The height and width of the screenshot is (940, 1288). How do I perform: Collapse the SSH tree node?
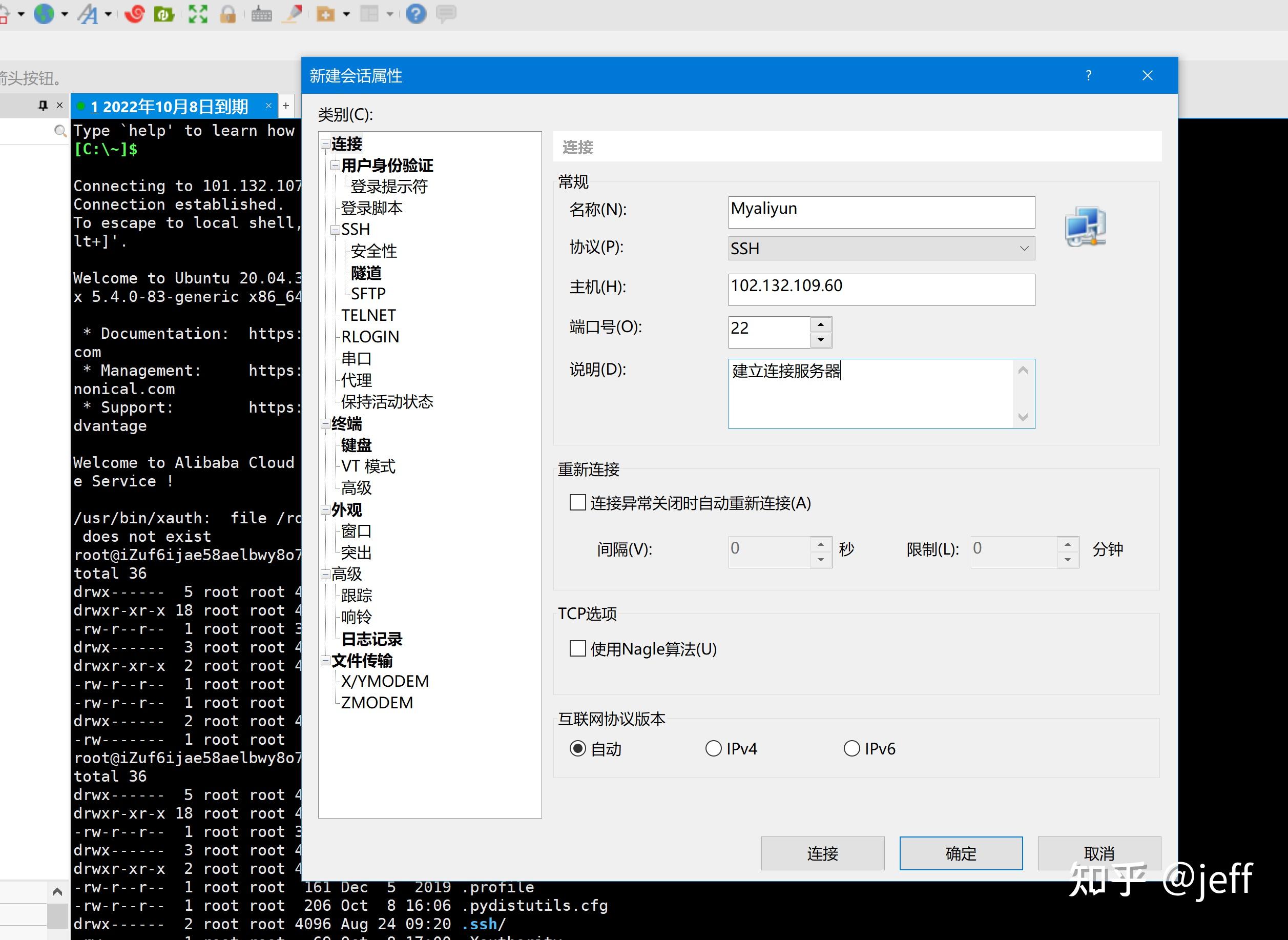[x=335, y=229]
